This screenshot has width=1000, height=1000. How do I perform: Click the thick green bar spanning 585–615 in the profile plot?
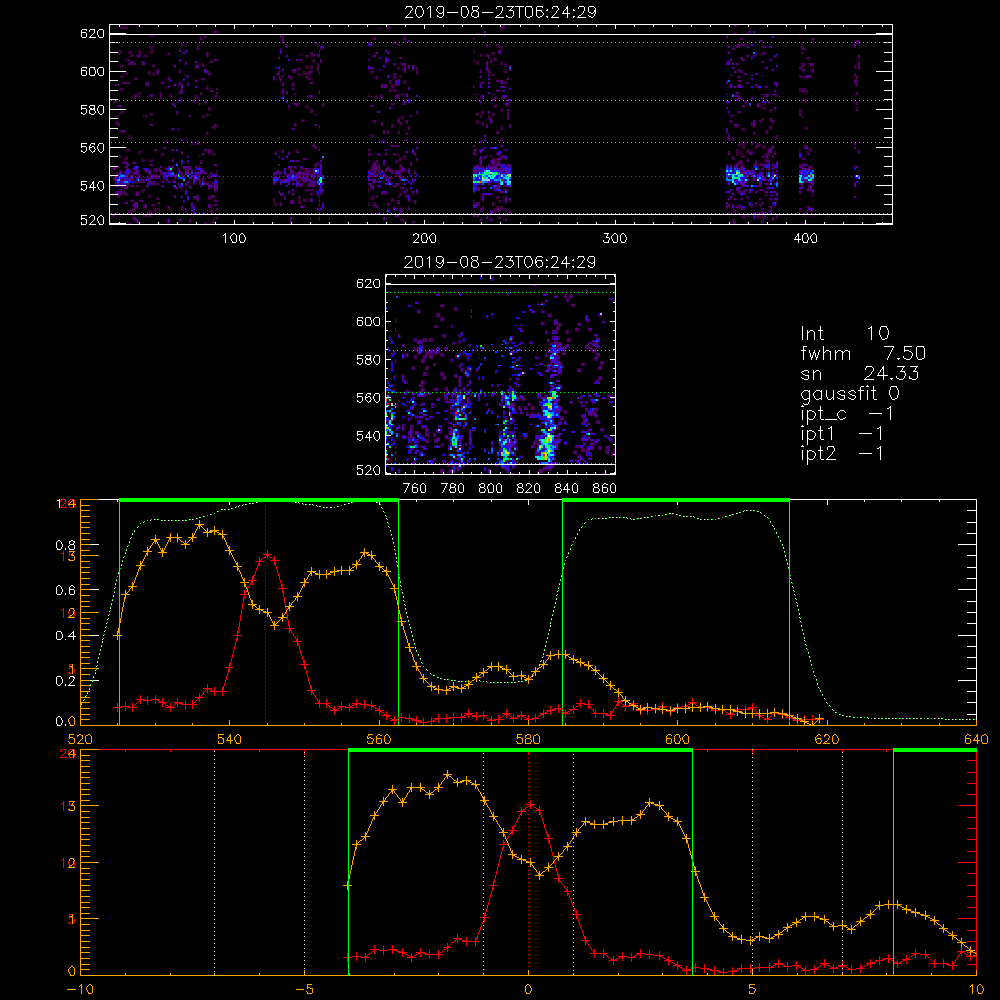point(676,501)
